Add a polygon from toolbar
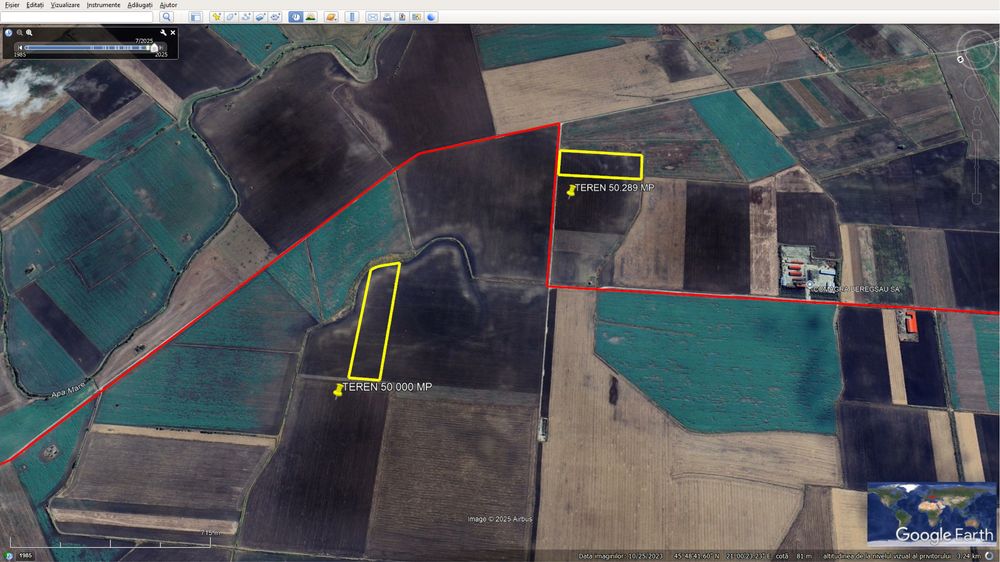The width and height of the screenshot is (1000, 562). [232, 17]
